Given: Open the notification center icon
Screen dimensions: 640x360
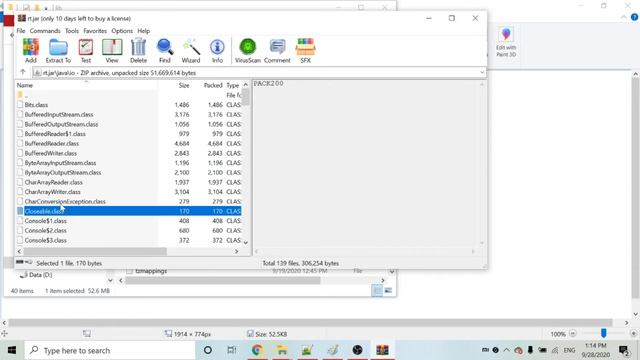Looking at the screenshot, I should (x=623, y=350).
